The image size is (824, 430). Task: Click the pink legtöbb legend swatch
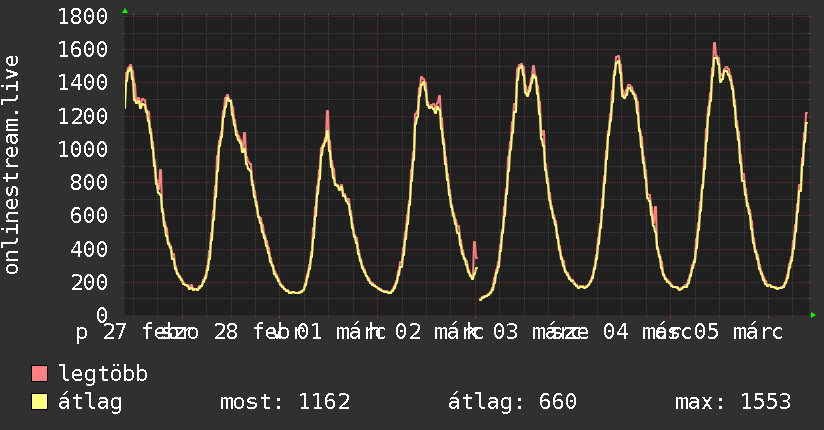tap(40, 373)
